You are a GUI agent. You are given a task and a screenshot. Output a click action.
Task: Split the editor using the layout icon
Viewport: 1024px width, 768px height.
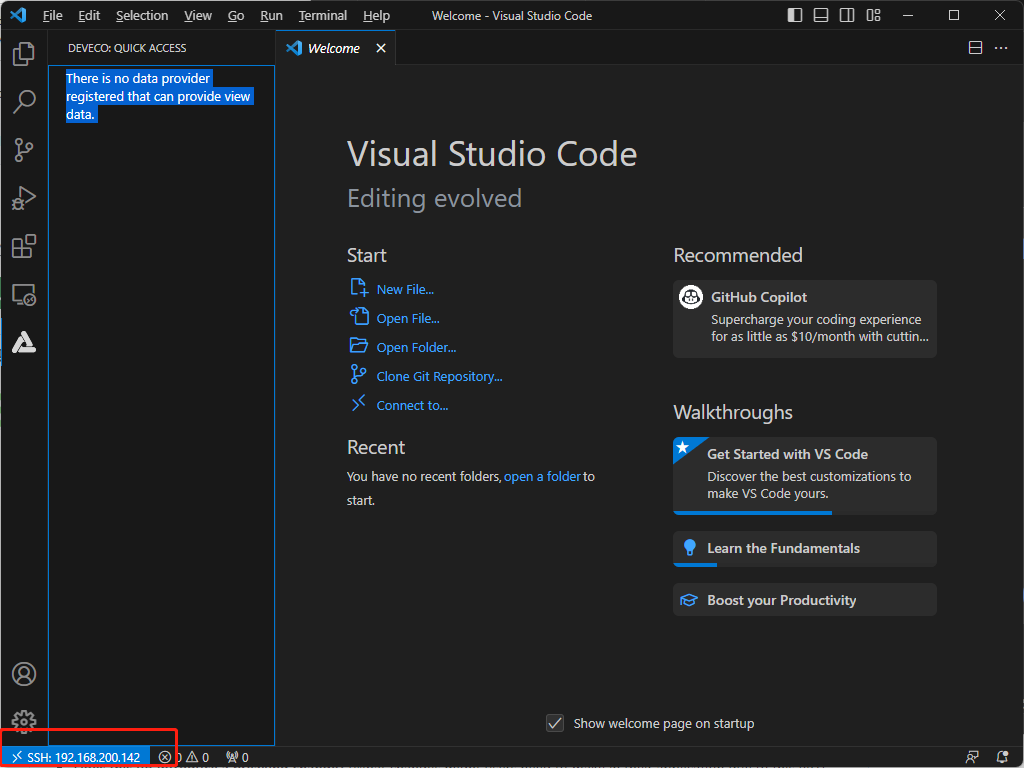coord(975,48)
